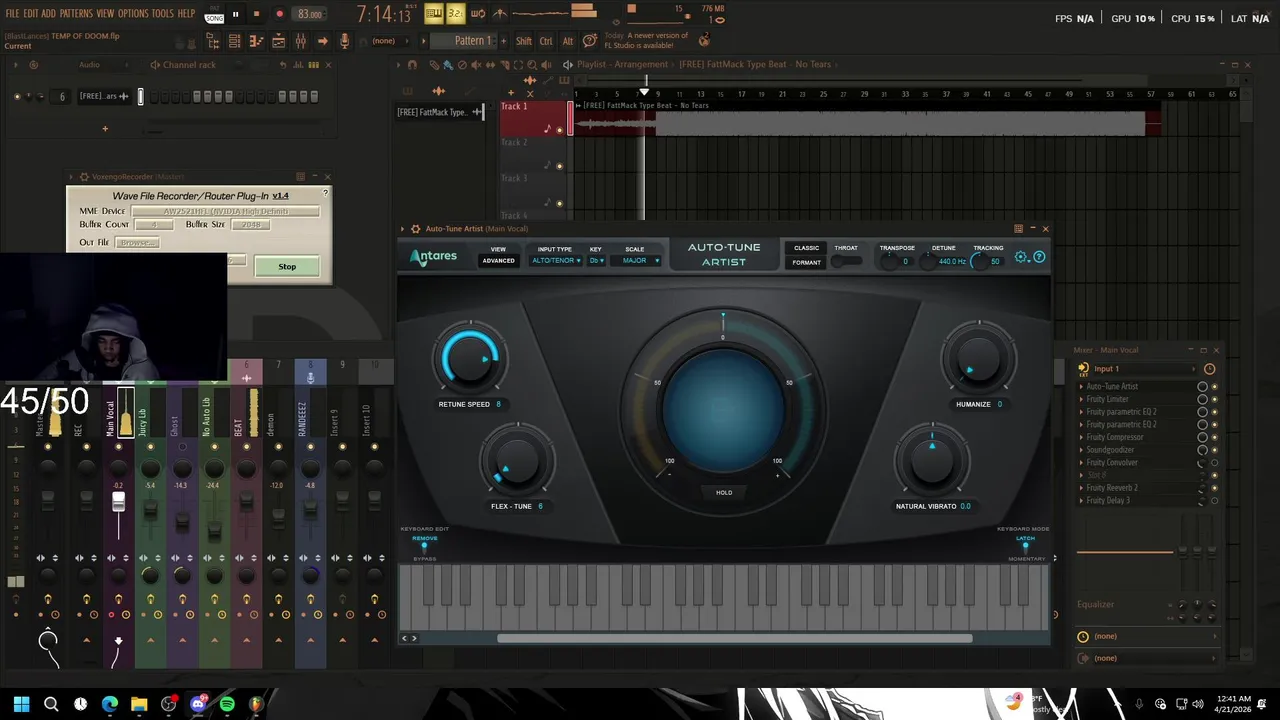Screen dimensions: 1280x720
Task: Open the EDIT menu
Action: [31, 13]
